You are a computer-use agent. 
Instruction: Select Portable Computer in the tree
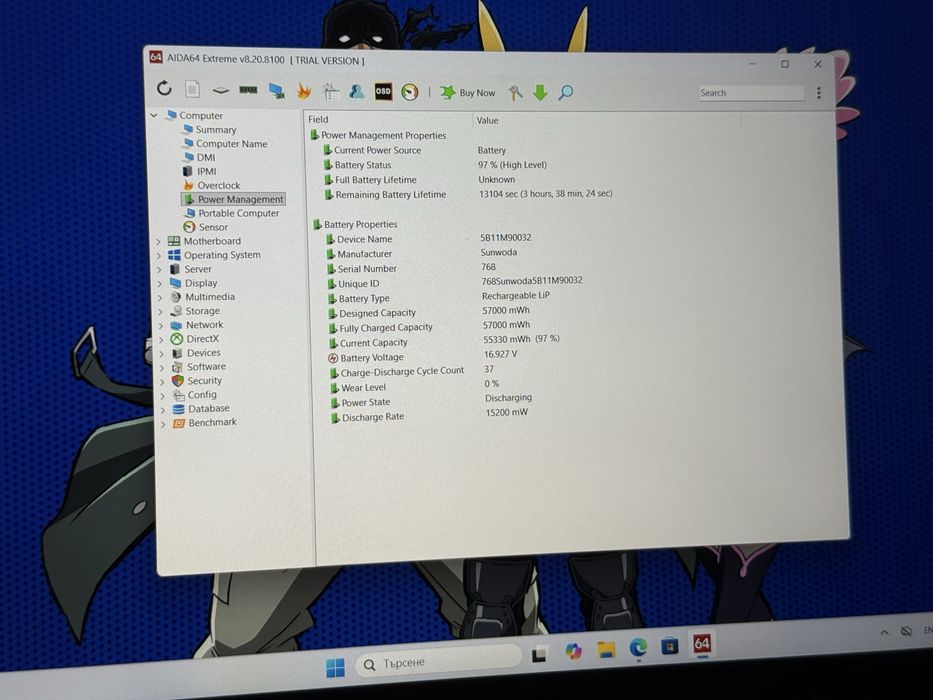(232, 212)
